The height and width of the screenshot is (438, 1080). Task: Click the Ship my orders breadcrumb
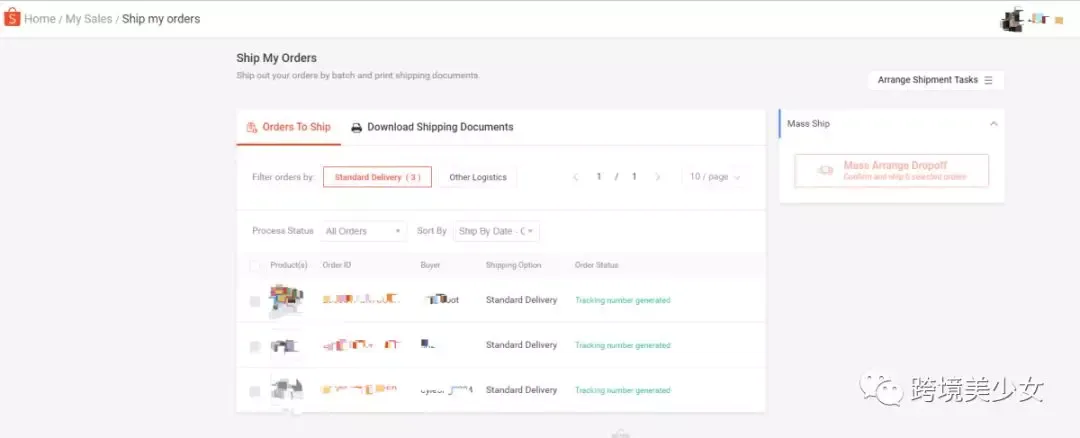(x=161, y=19)
